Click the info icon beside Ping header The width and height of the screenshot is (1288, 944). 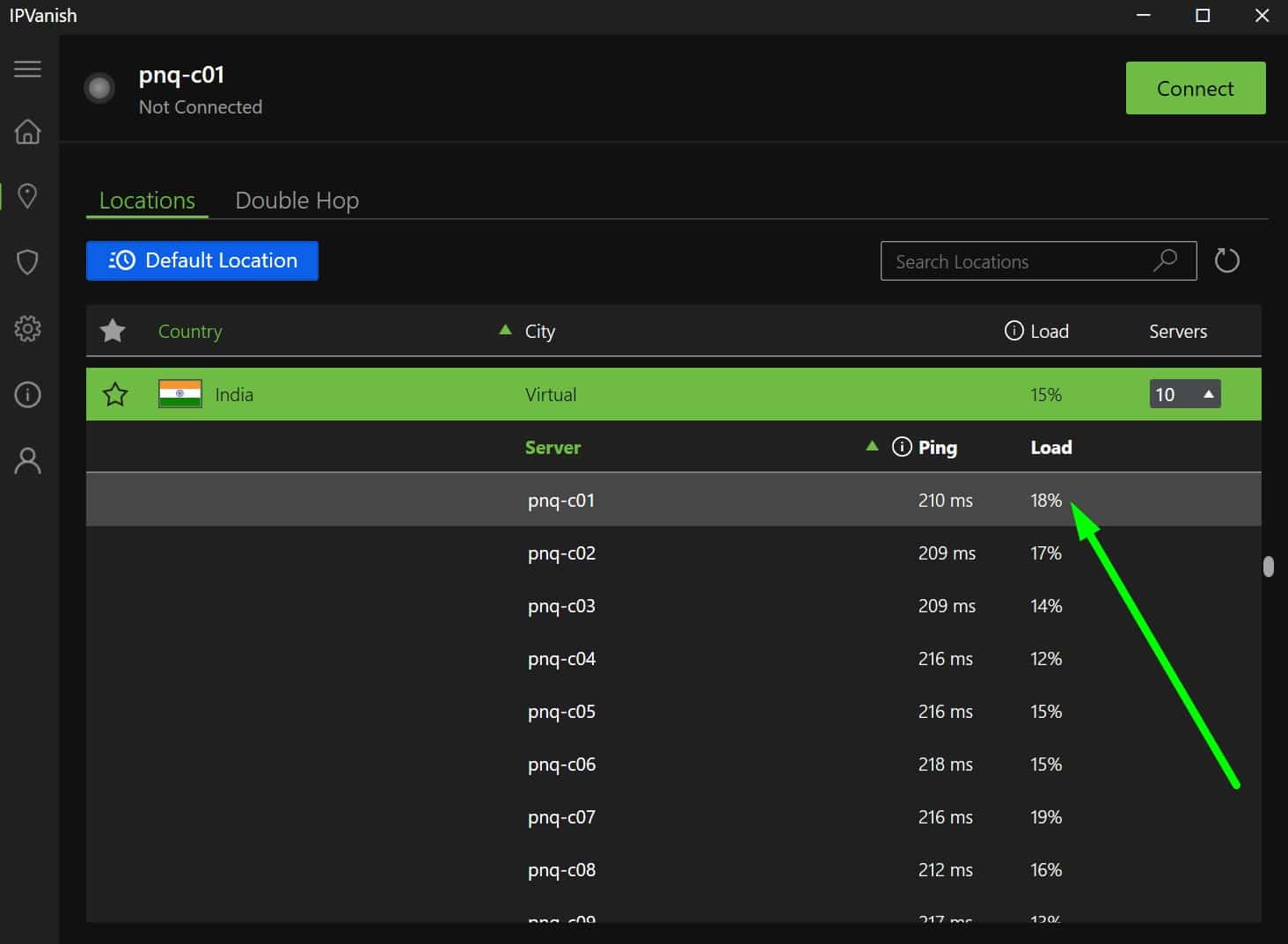coord(902,447)
